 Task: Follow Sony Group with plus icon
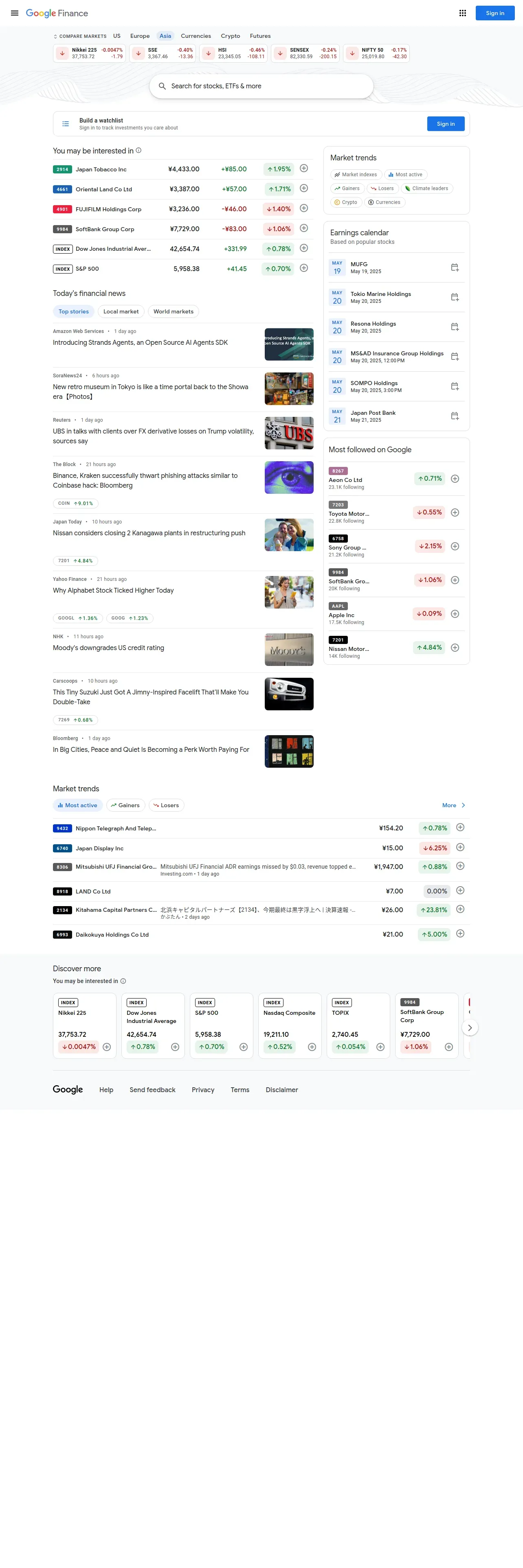tap(455, 546)
